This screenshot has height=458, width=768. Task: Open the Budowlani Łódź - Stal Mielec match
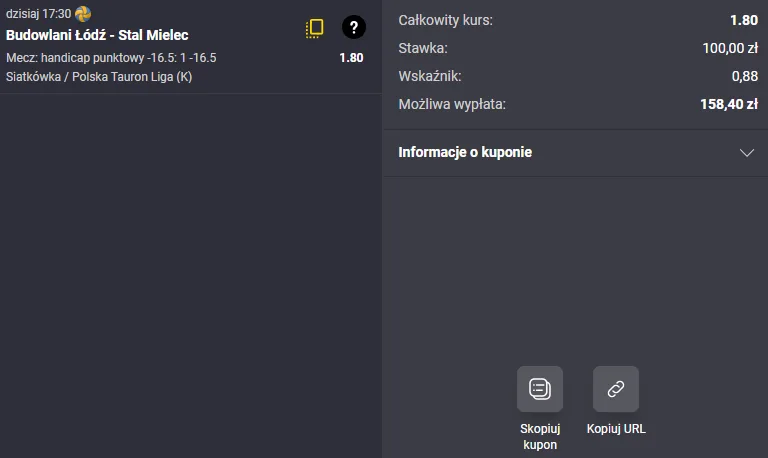coord(97,35)
